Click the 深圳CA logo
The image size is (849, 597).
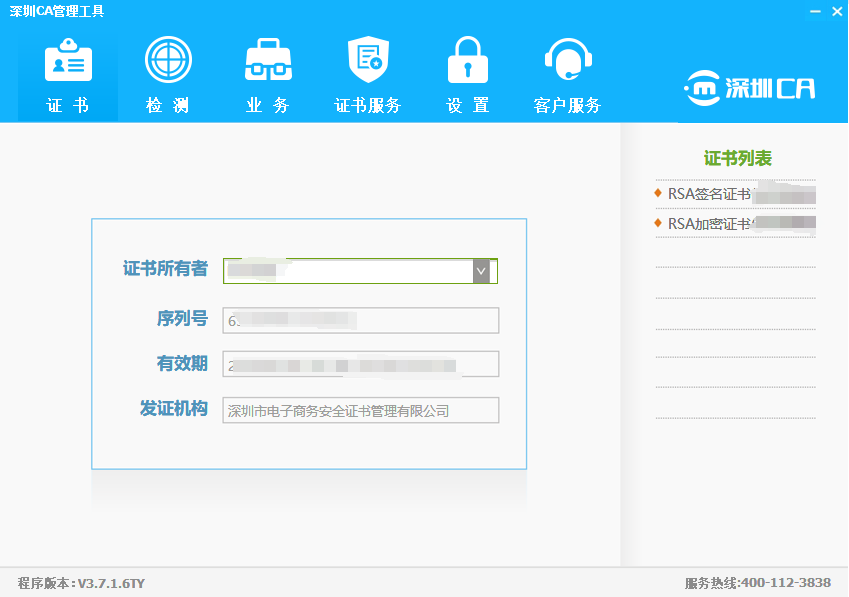click(x=749, y=88)
